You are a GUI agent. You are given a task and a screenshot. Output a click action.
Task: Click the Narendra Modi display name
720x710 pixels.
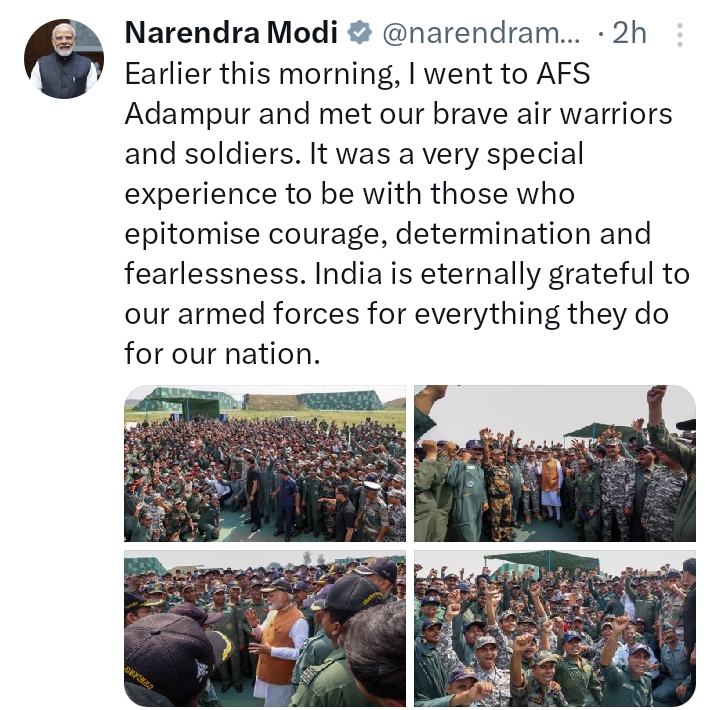231,33
